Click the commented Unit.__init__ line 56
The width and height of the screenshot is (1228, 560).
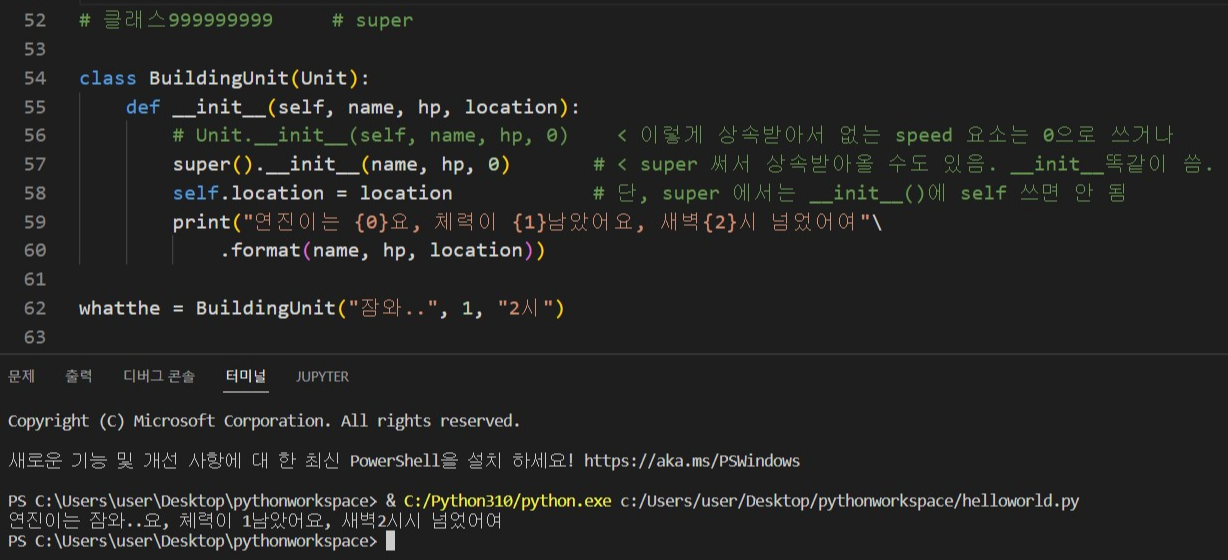click(x=370, y=135)
